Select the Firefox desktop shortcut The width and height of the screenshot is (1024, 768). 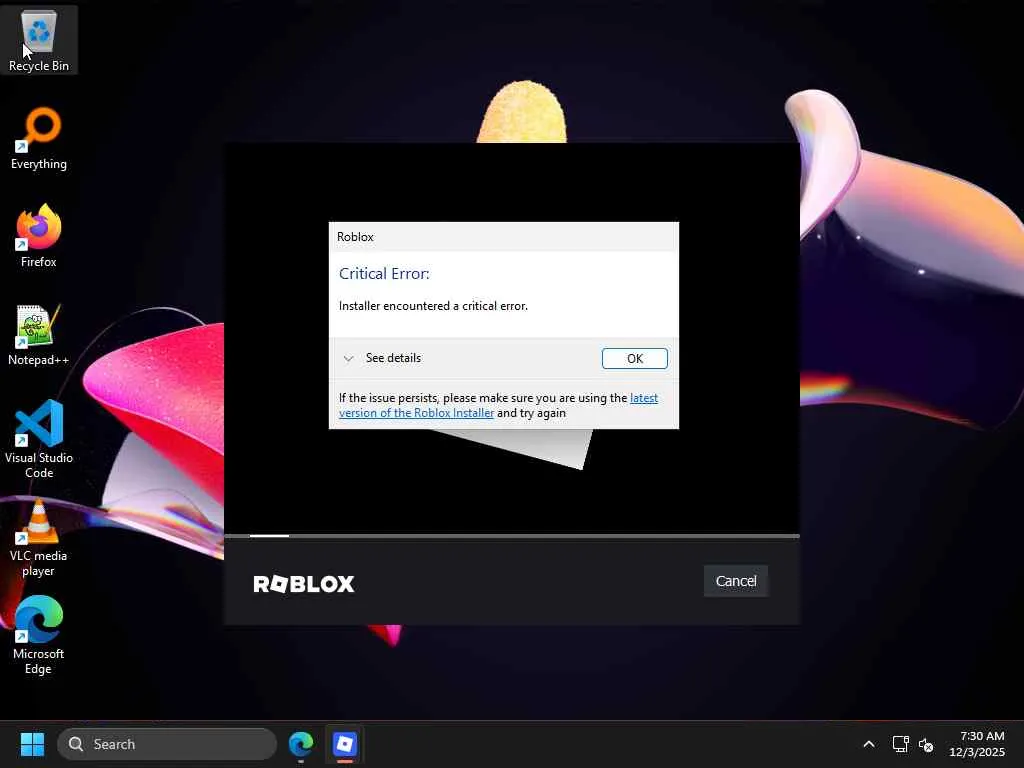click(39, 236)
